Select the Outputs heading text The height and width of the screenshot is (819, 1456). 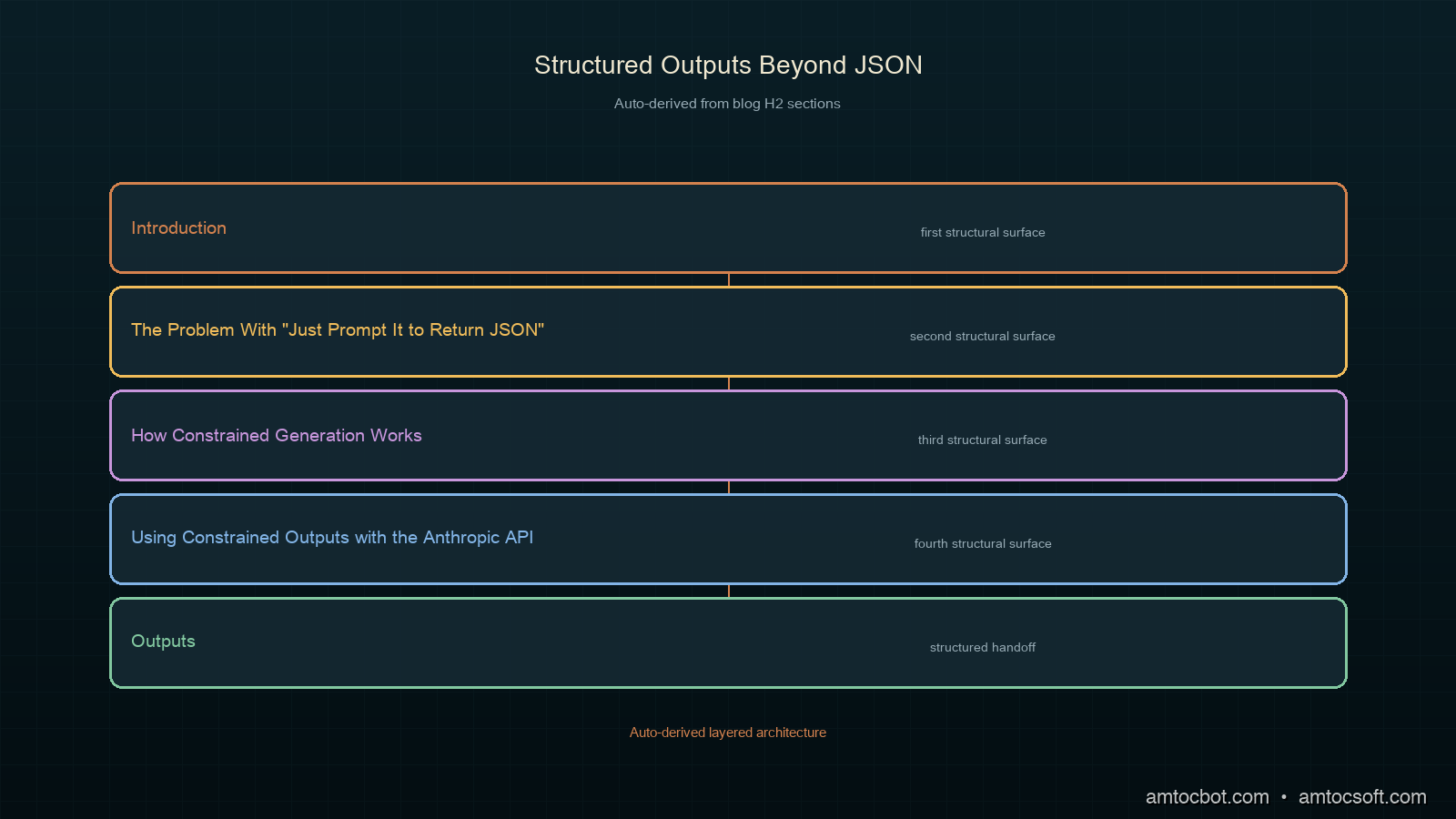tap(163, 642)
